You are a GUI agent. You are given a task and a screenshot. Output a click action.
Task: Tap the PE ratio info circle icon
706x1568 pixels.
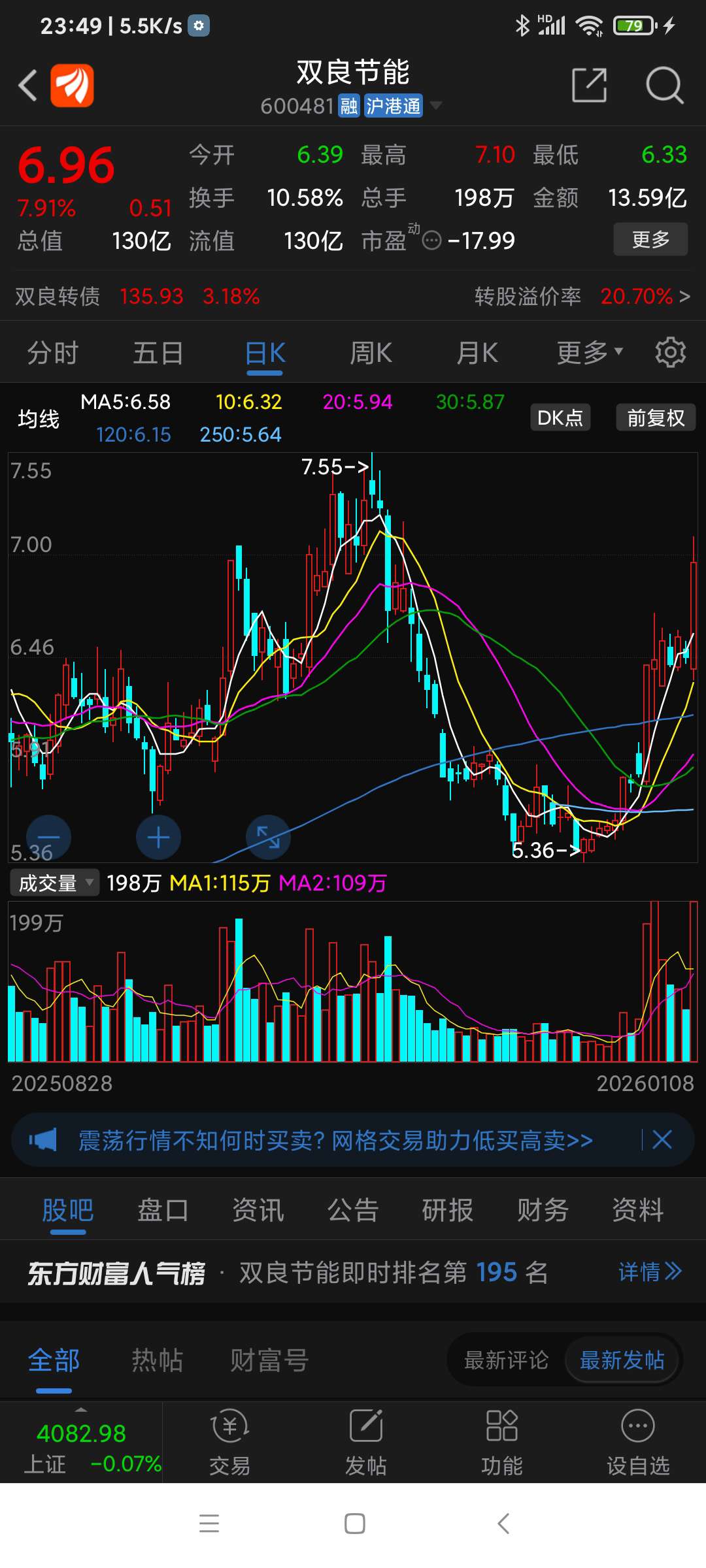(x=432, y=241)
